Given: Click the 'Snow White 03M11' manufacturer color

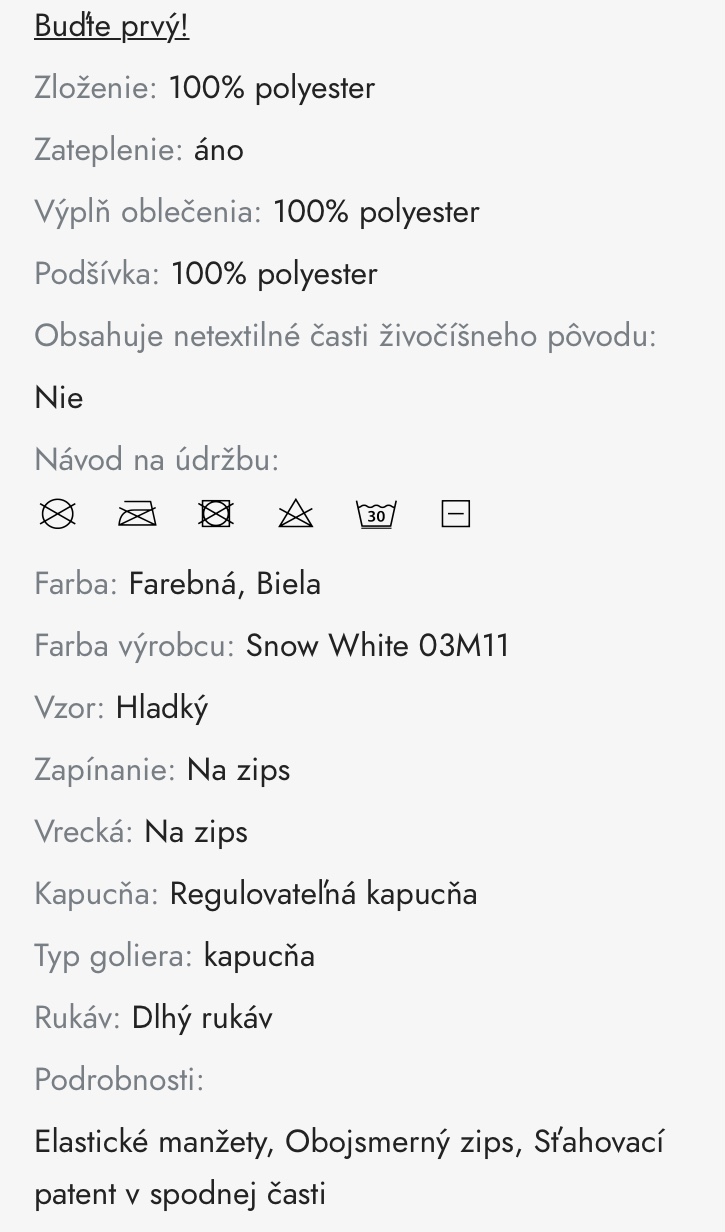Looking at the screenshot, I should tap(377, 646).
